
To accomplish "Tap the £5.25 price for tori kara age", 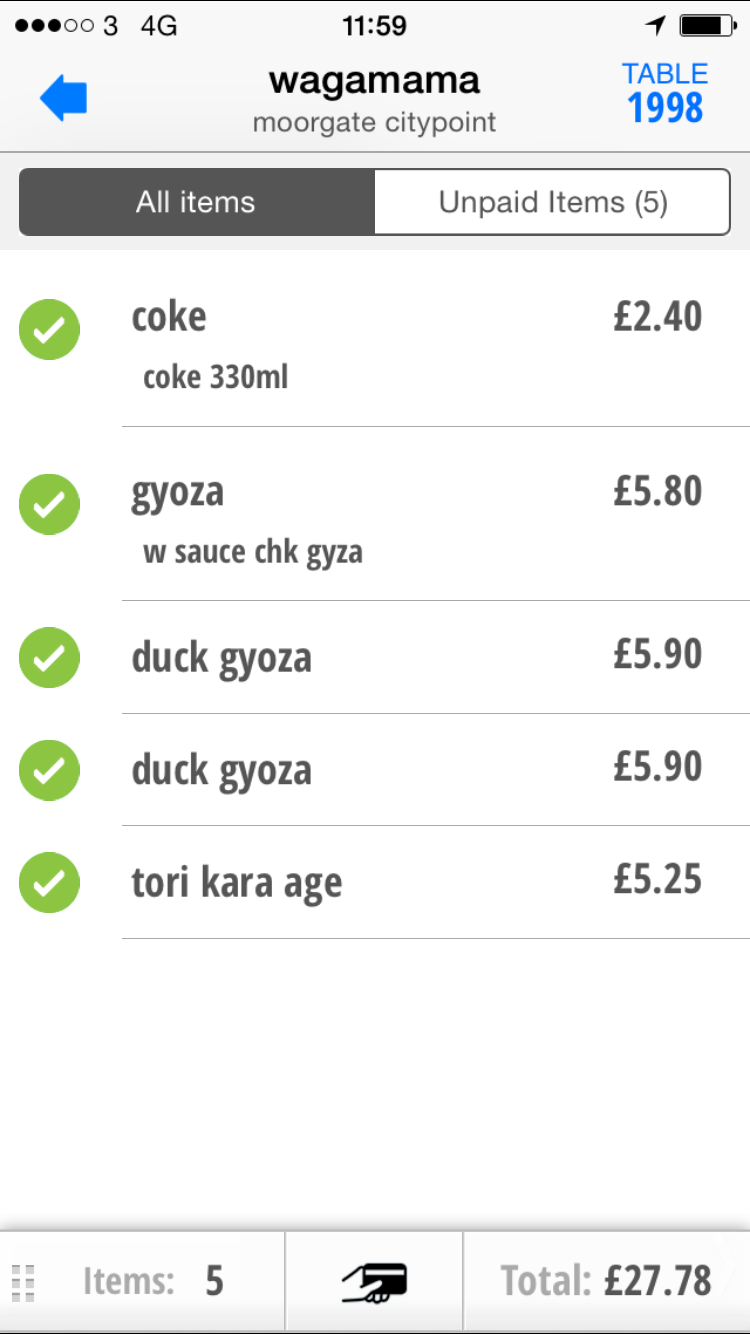I will pos(657,879).
